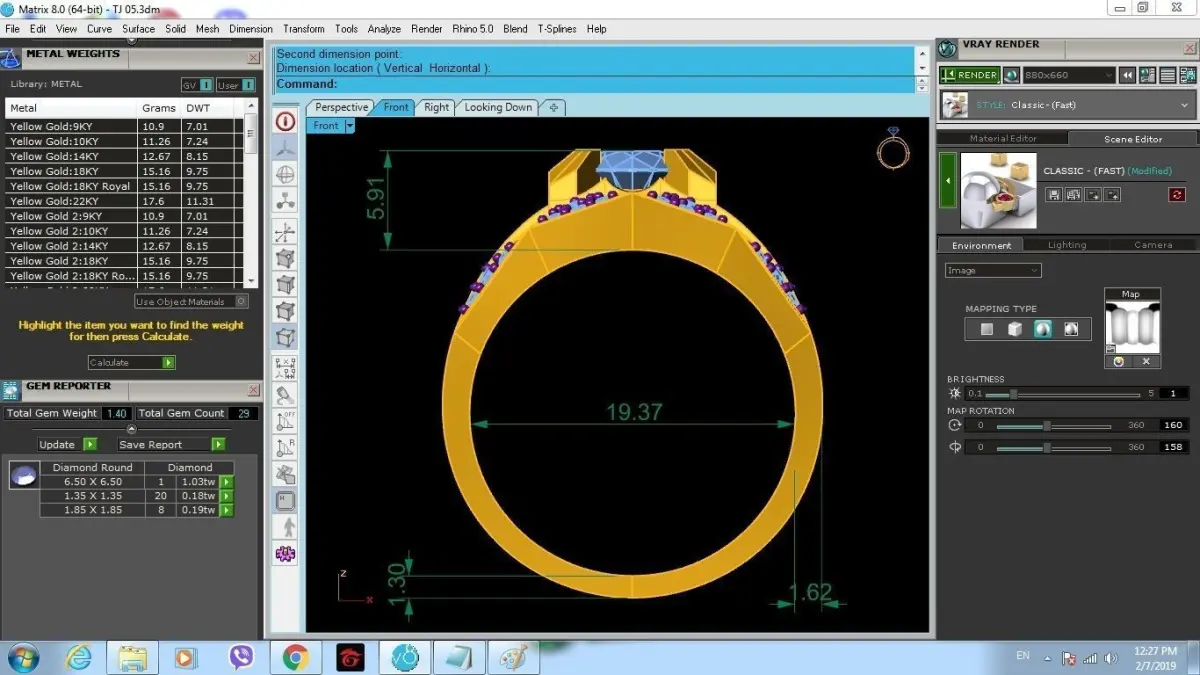Click Save Report button
1200x675 pixels.
(x=170, y=444)
